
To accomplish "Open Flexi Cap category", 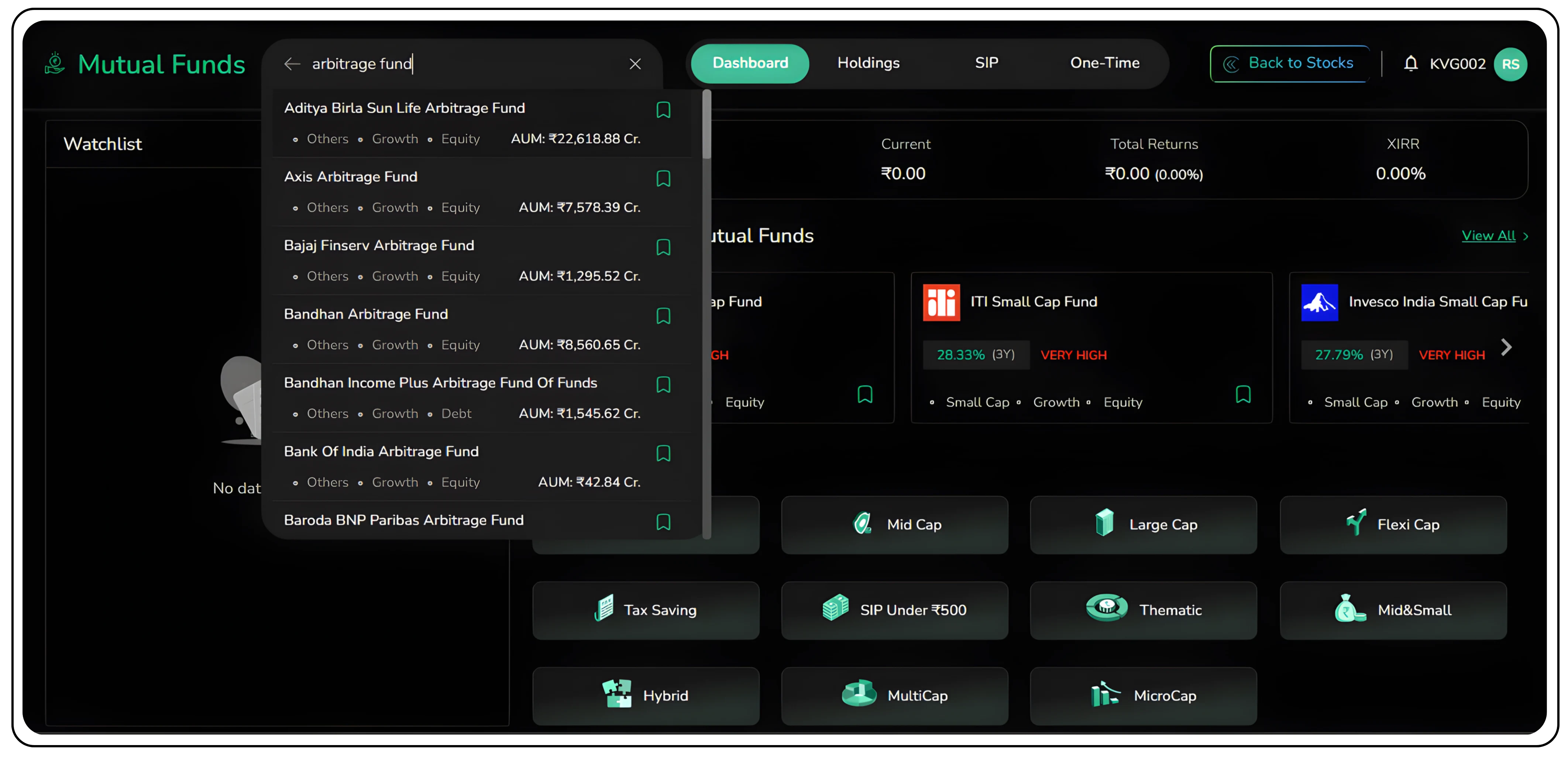I will pos(1393,525).
